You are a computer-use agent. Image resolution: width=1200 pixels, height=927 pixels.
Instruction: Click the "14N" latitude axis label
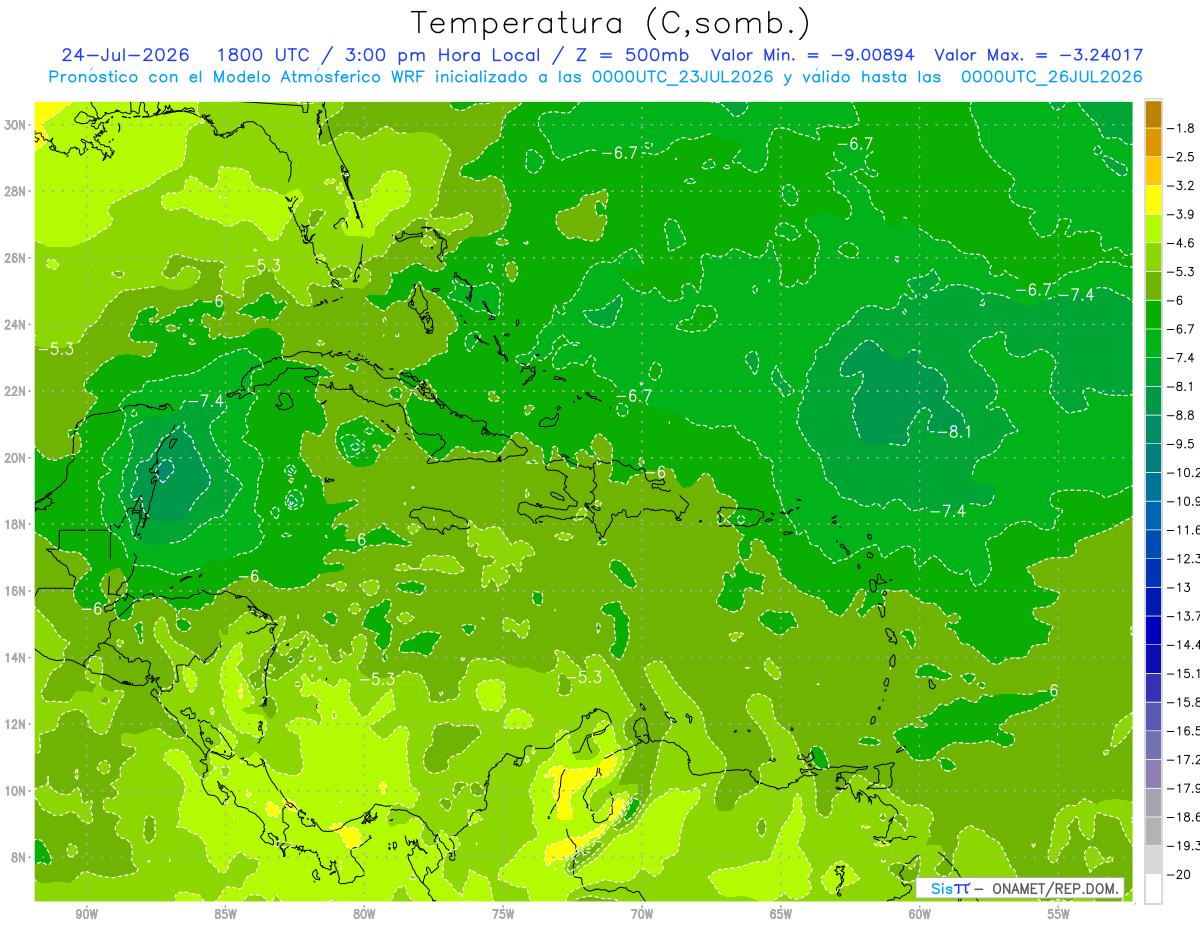click(17, 657)
